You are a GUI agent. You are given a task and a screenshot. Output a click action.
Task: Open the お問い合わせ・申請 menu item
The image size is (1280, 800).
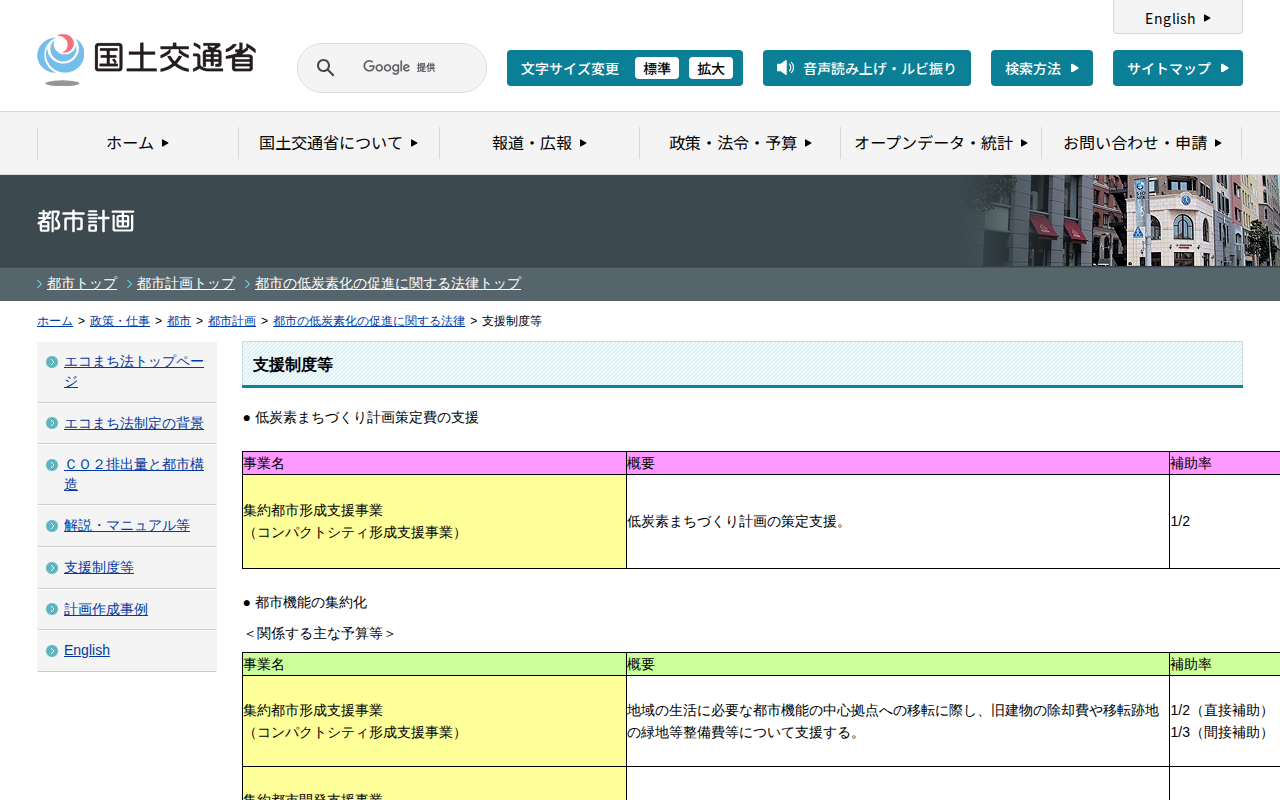pyautogui.click(x=1142, y=143)
